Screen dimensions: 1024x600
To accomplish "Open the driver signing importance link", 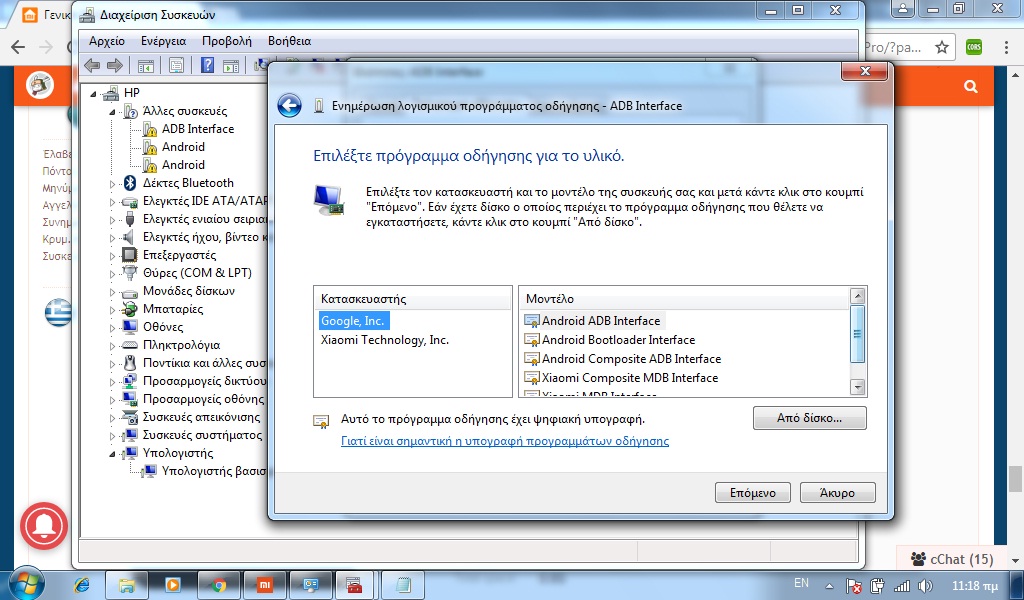I will (x=505, y=441).
